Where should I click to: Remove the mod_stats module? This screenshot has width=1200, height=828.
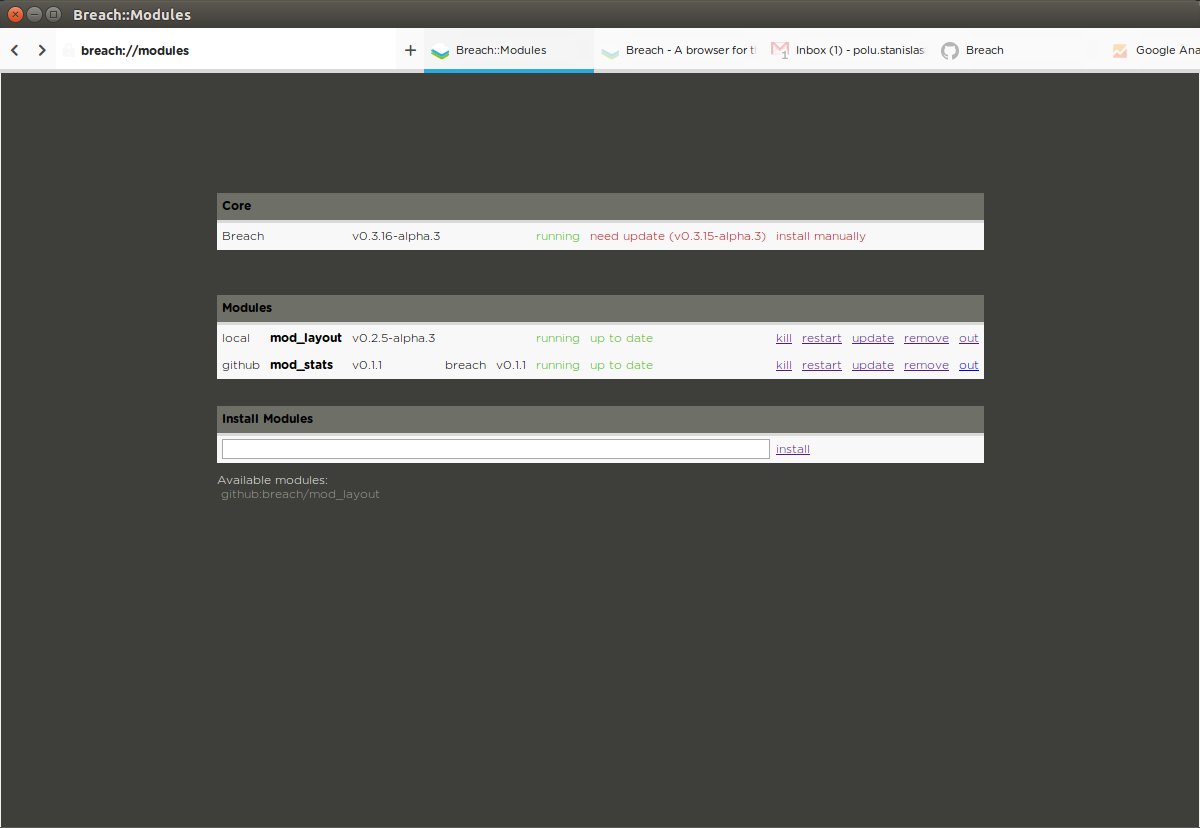pyautogui.click(x=926, y=365)
